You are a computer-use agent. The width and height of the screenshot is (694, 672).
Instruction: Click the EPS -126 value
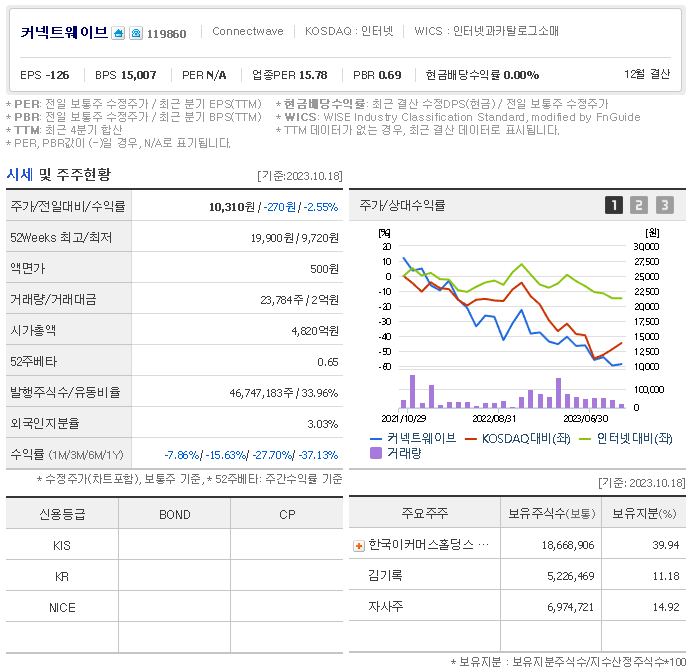point(45,75)
